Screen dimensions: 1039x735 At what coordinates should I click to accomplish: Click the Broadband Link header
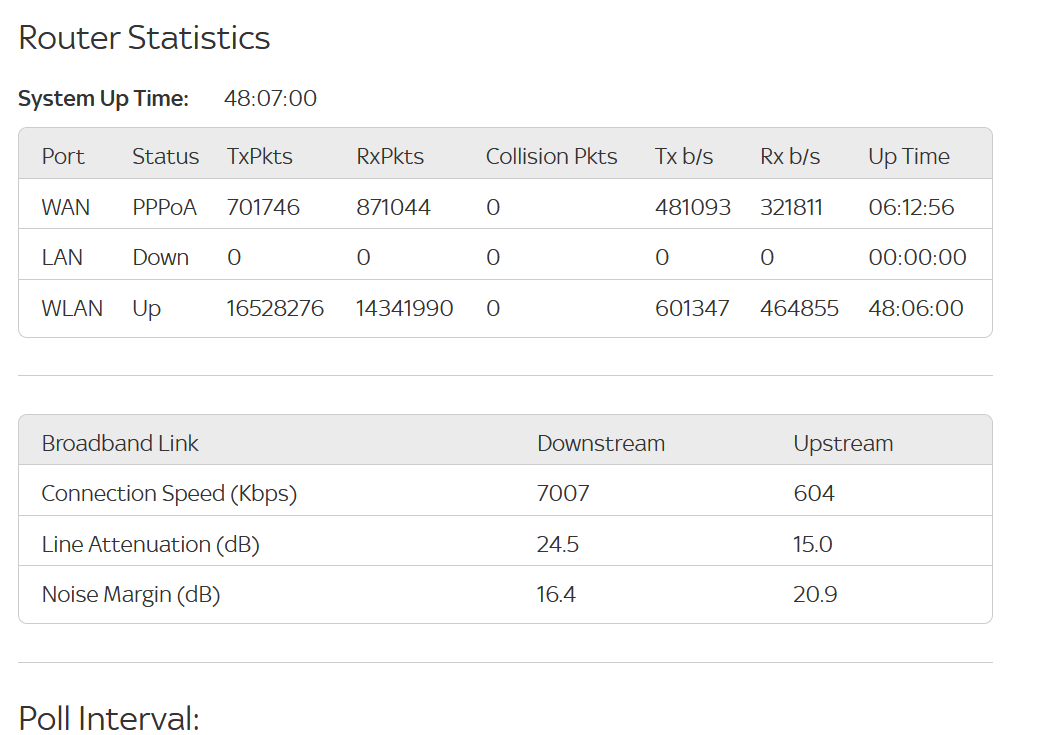pyautogui.click(x=120, y=443)
